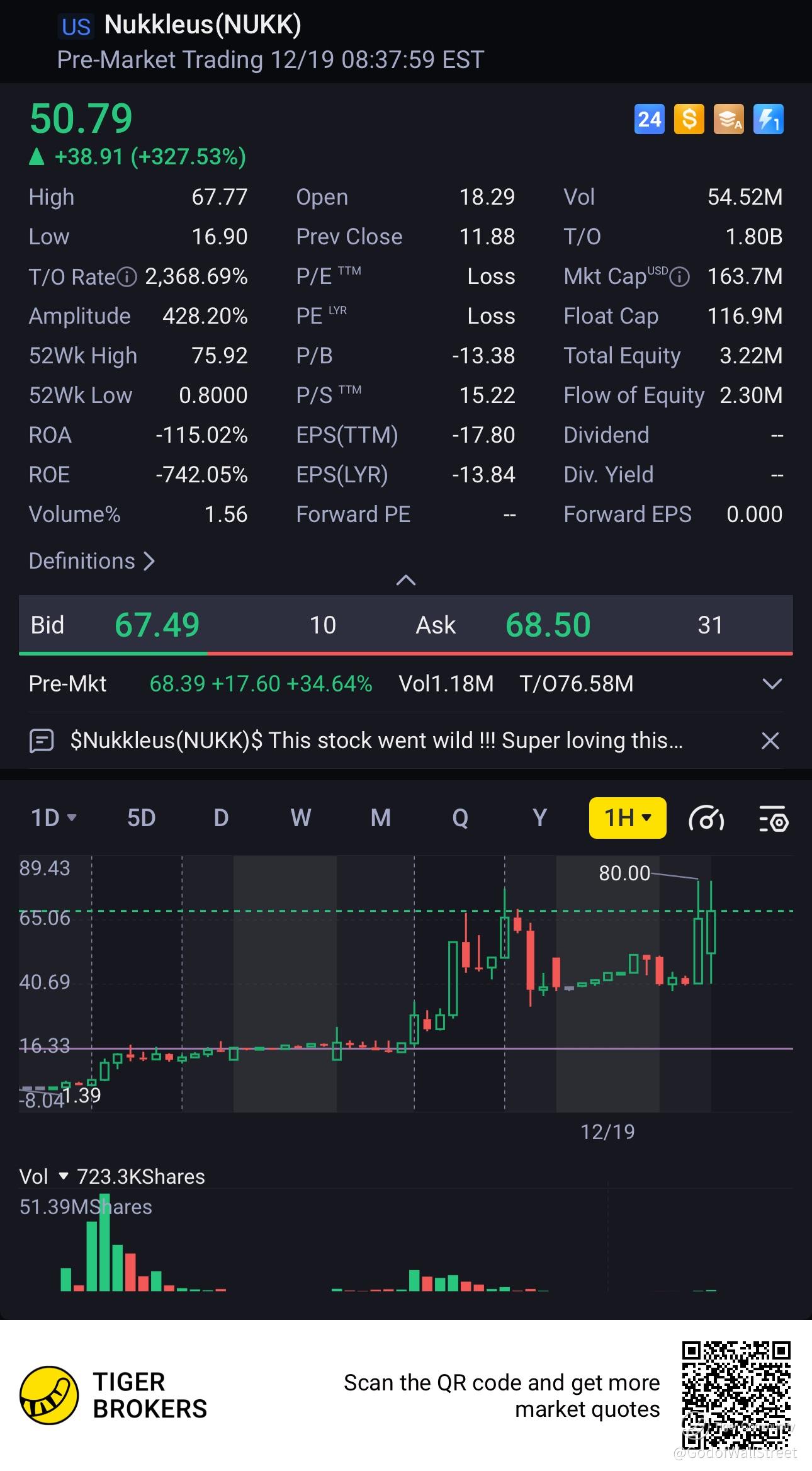This screenshot has width=812, height=1471.
Task: Scan the Tiger Brokers QR code
Action: click(736, 1394)
